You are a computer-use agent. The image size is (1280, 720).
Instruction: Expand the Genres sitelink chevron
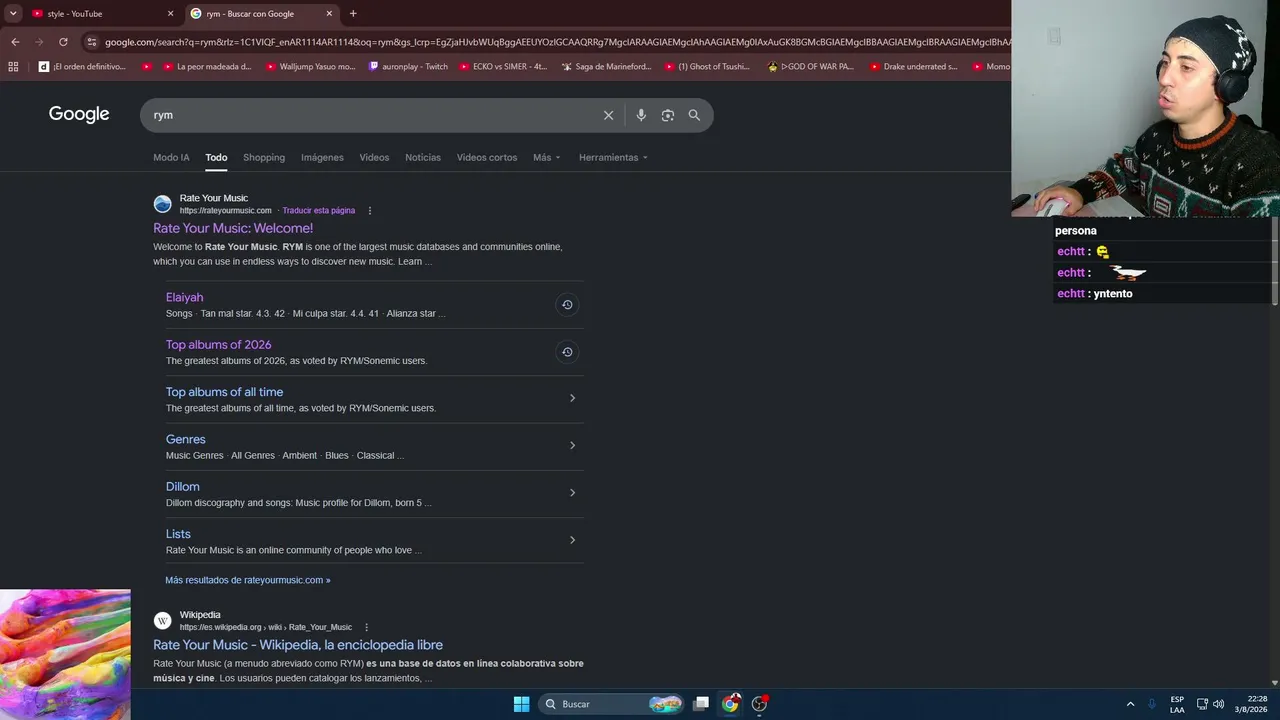(x=572, y=446)
